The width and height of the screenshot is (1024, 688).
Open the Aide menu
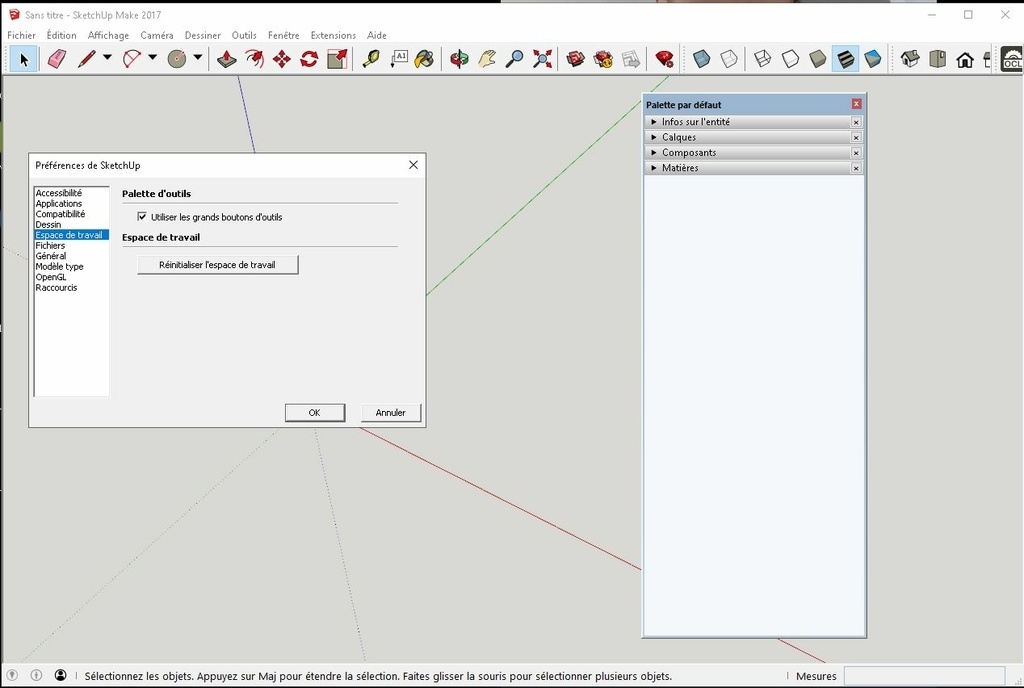point(377,35)
